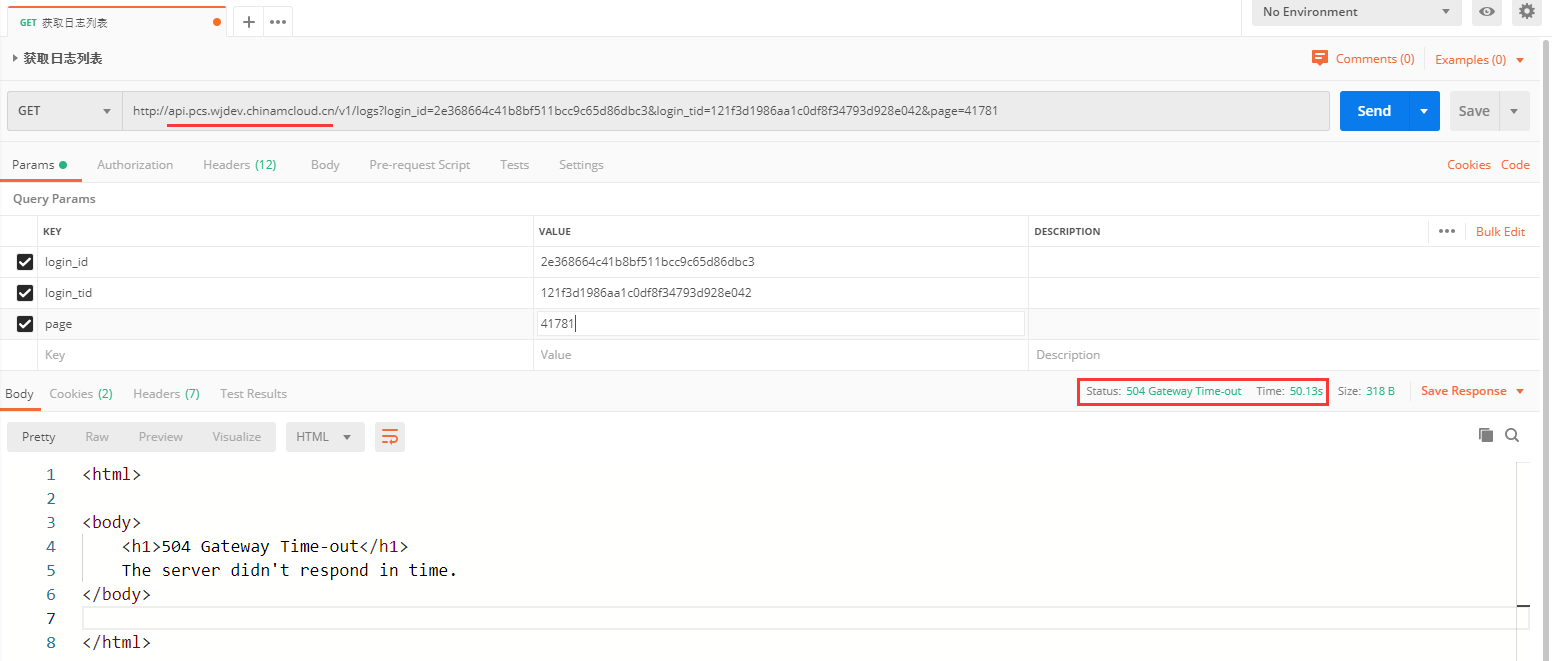Open environment settings gear icon
The height and width of the screenshot is (661, 1552).
tap(1526, 12)
